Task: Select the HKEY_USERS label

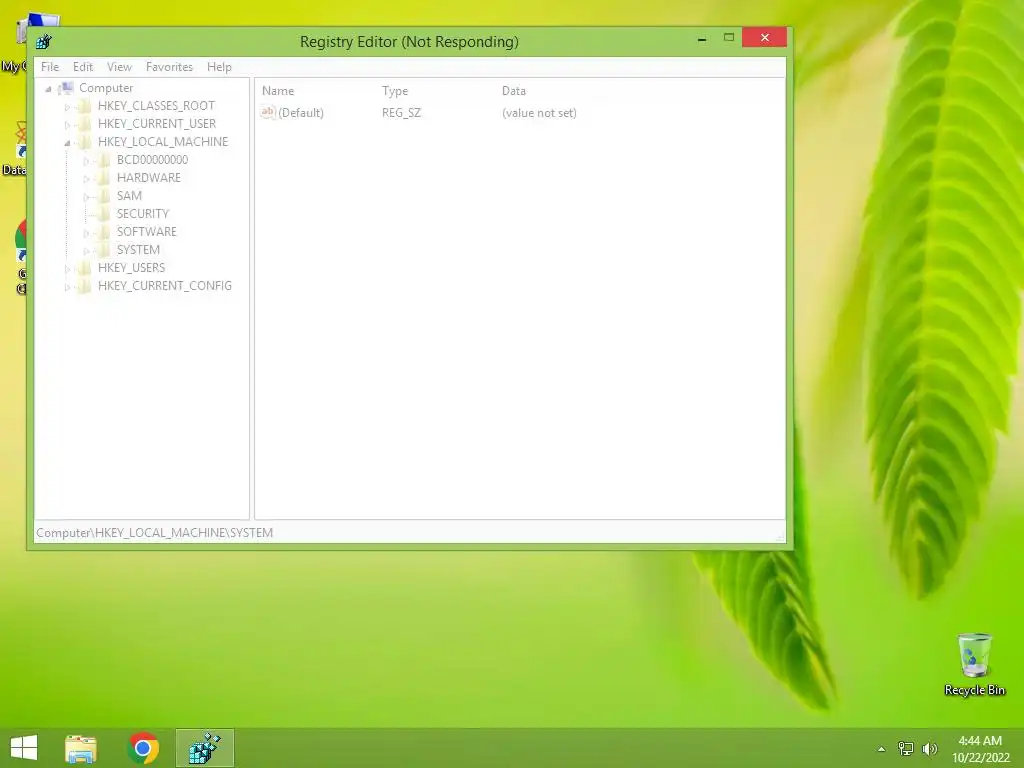Action: 131,268
